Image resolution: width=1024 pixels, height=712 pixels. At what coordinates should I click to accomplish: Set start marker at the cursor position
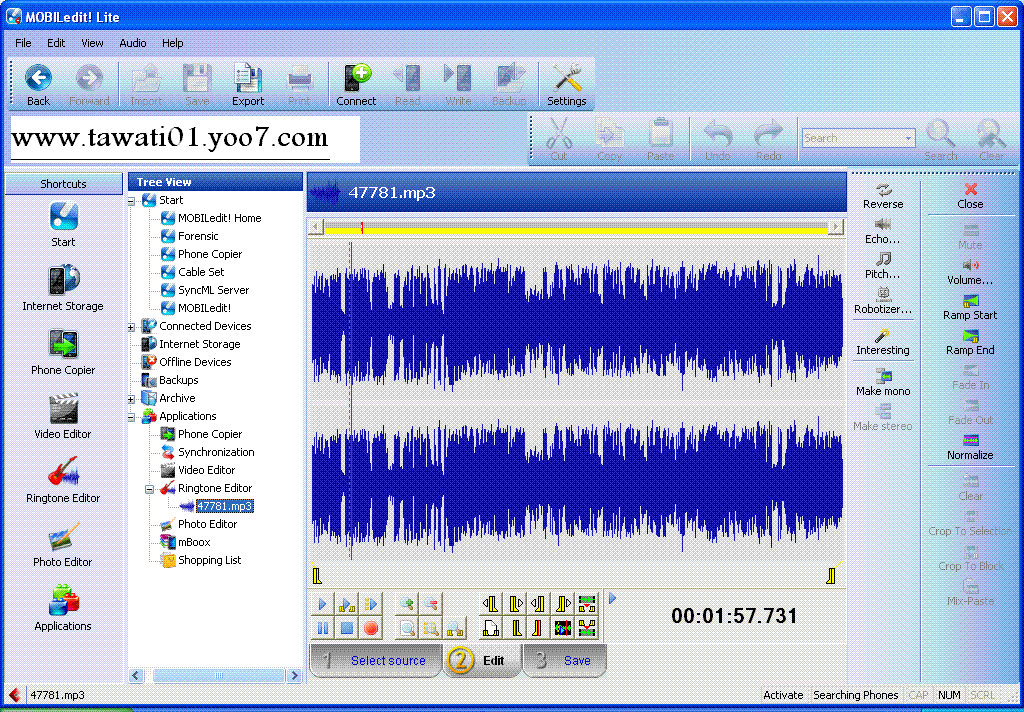(515, 628)
